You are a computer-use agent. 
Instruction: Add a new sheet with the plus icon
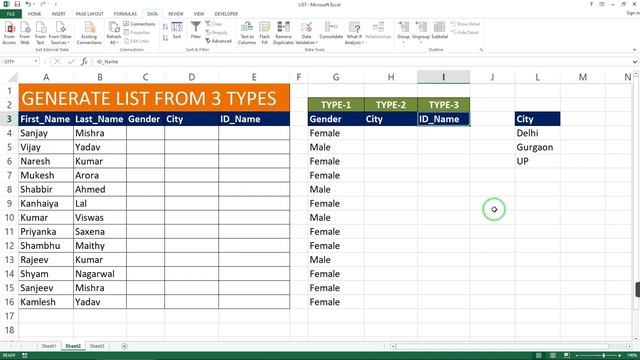click(x=124, y=346)
